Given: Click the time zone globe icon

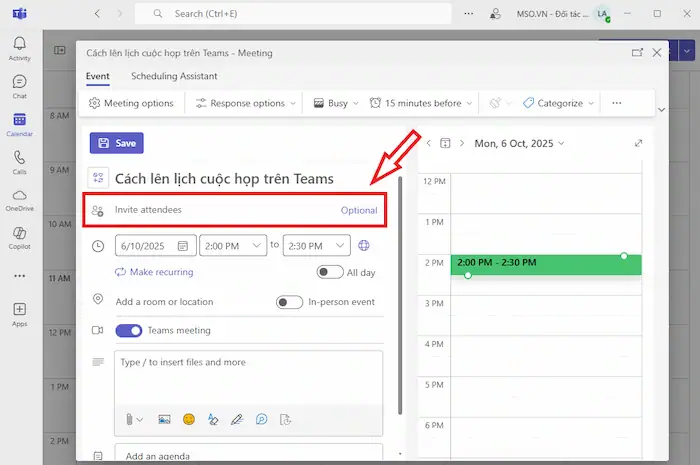Looking at the screenshot, I should [364, 245].
